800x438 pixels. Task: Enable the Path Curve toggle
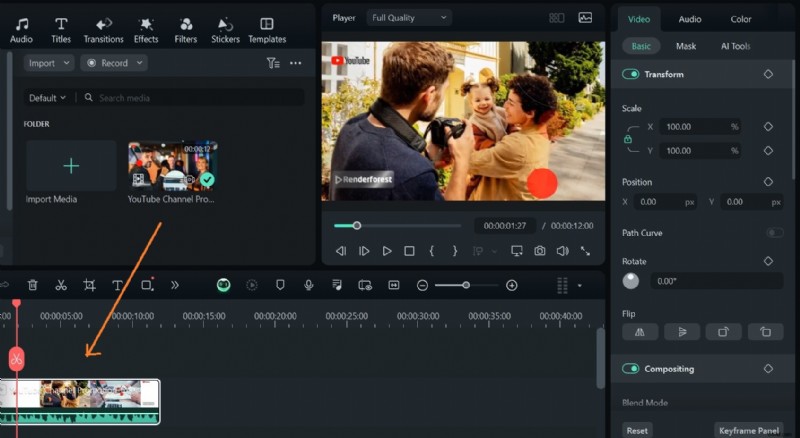pyautogui.click(x=773, y=233)
